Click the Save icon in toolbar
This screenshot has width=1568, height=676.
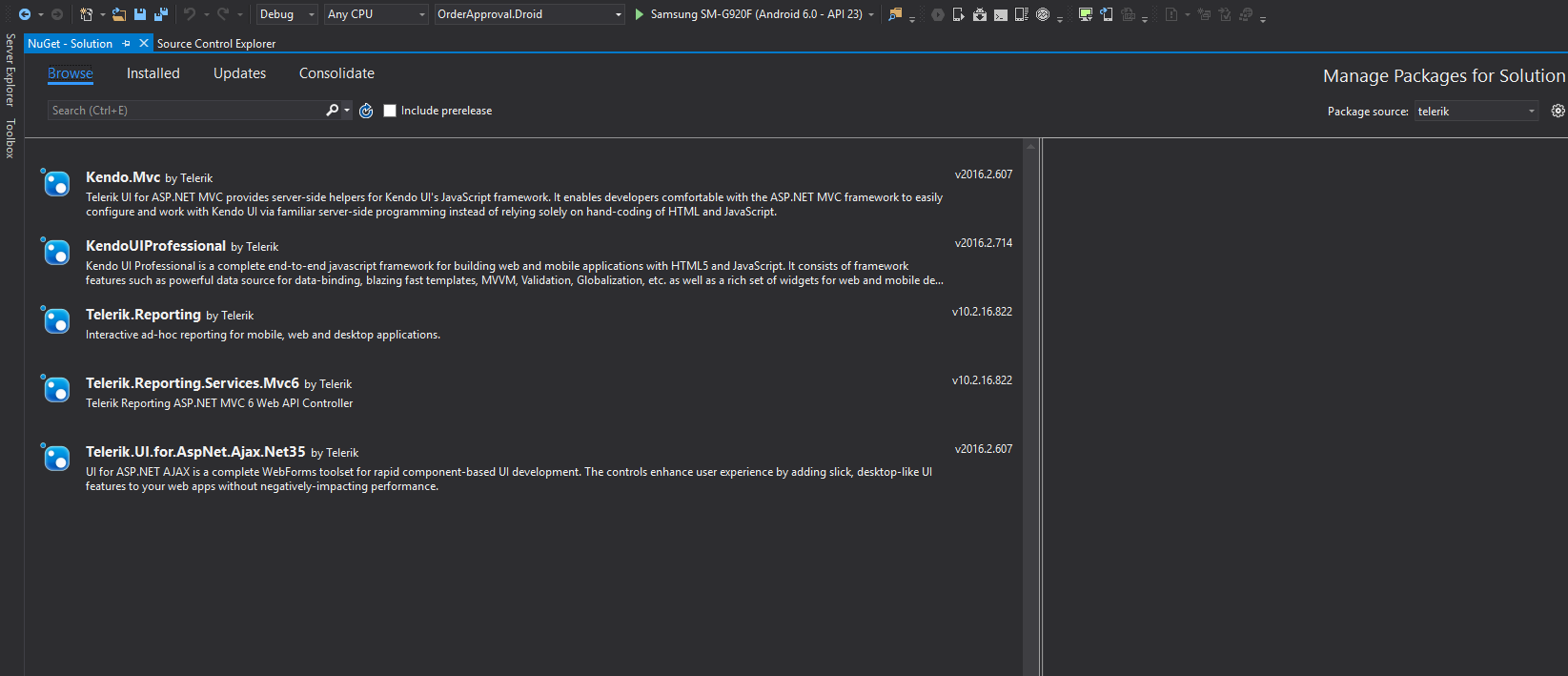[140, 14]
